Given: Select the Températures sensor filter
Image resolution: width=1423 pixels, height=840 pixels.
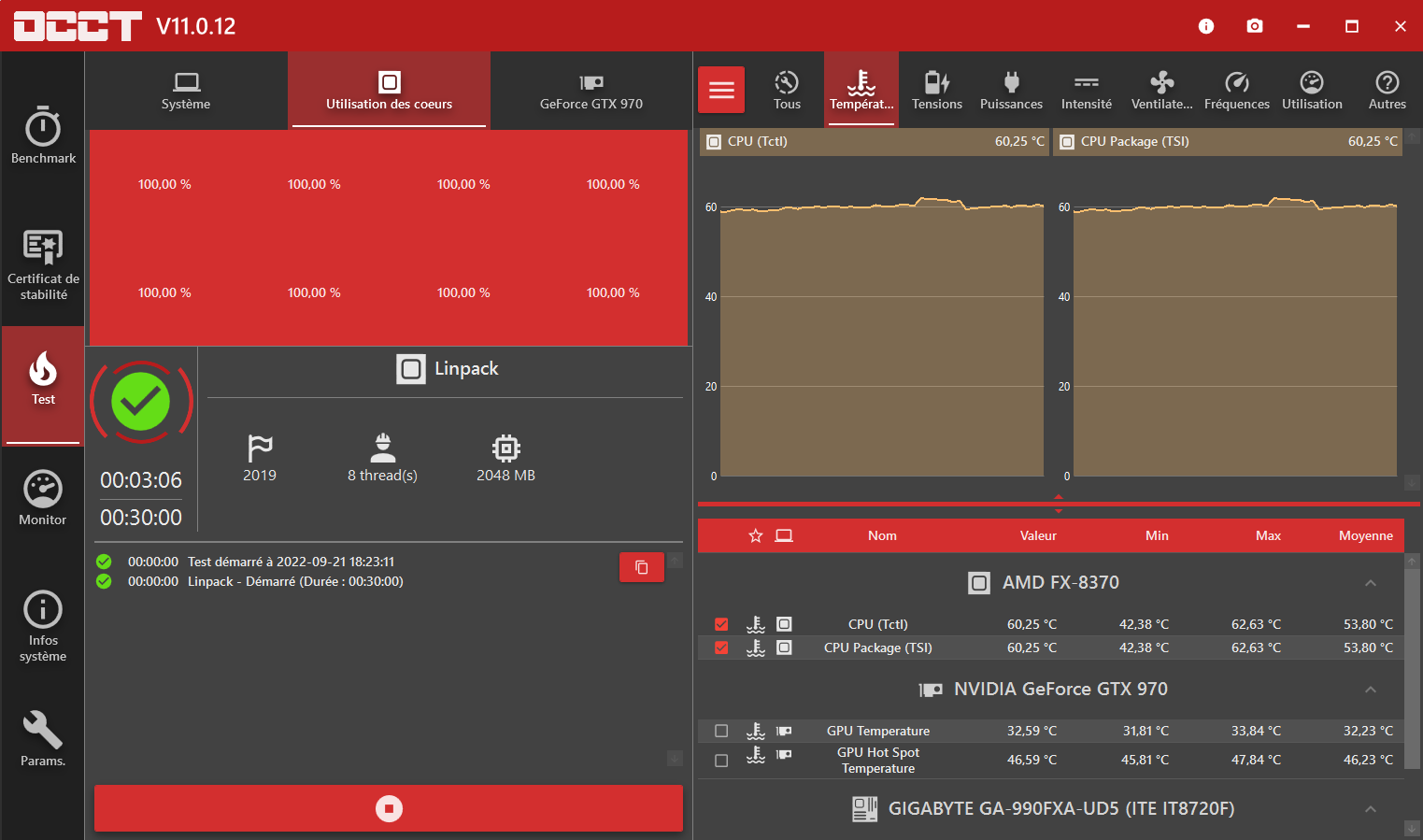Looking at the screenshot, I should tap(861, 90).
